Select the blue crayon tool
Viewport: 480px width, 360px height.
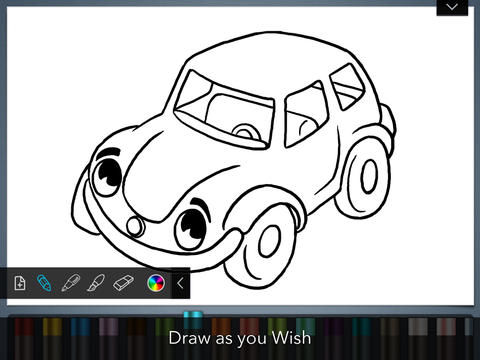(44, 283)
